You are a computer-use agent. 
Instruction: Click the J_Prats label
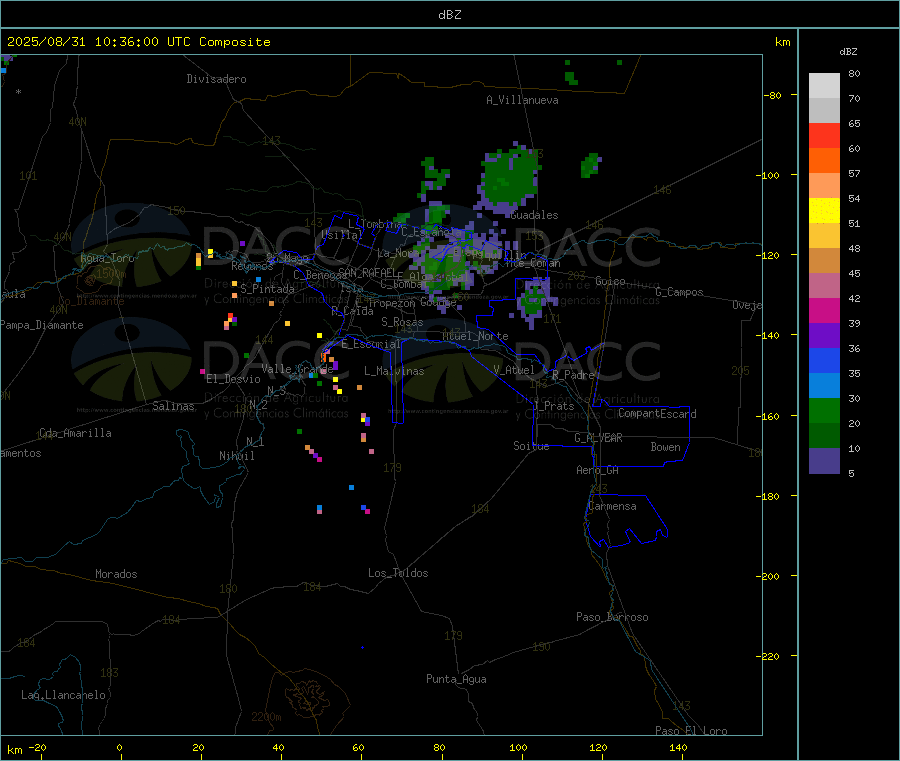553,406
